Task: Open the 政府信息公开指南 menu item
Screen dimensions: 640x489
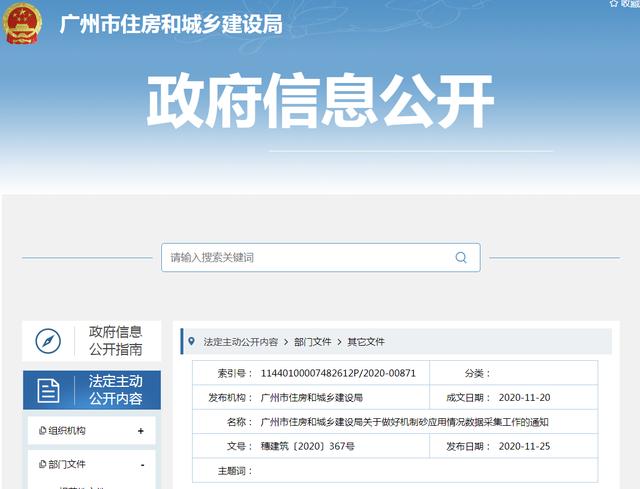Action: click(92, 341)
